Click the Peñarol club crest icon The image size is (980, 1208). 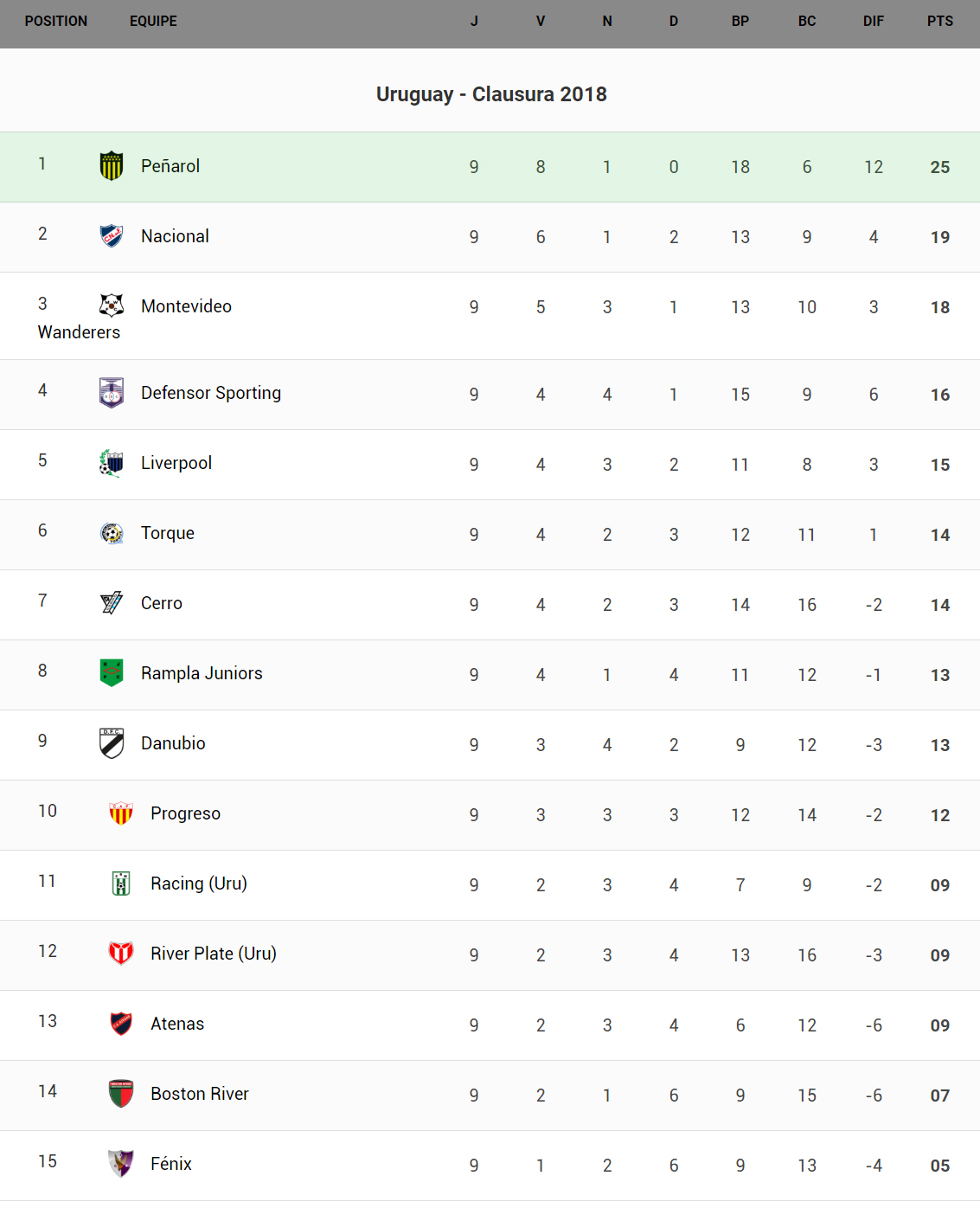(112, 165)
